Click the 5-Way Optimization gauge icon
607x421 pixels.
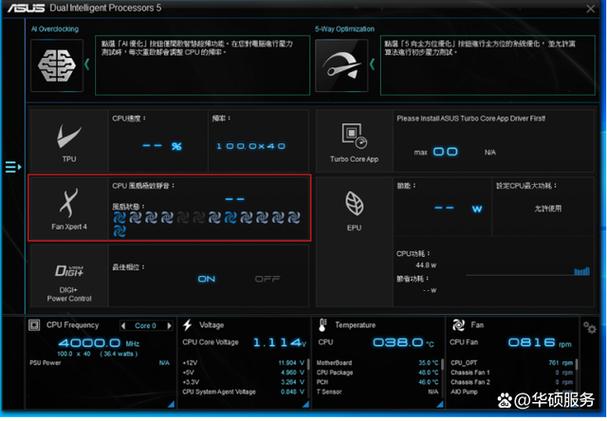point(341,65)
